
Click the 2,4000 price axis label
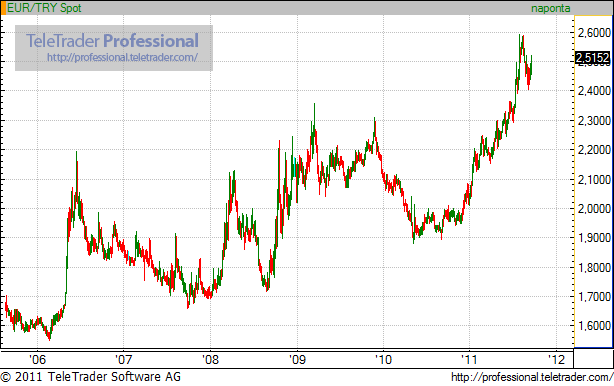pos(594,91)
